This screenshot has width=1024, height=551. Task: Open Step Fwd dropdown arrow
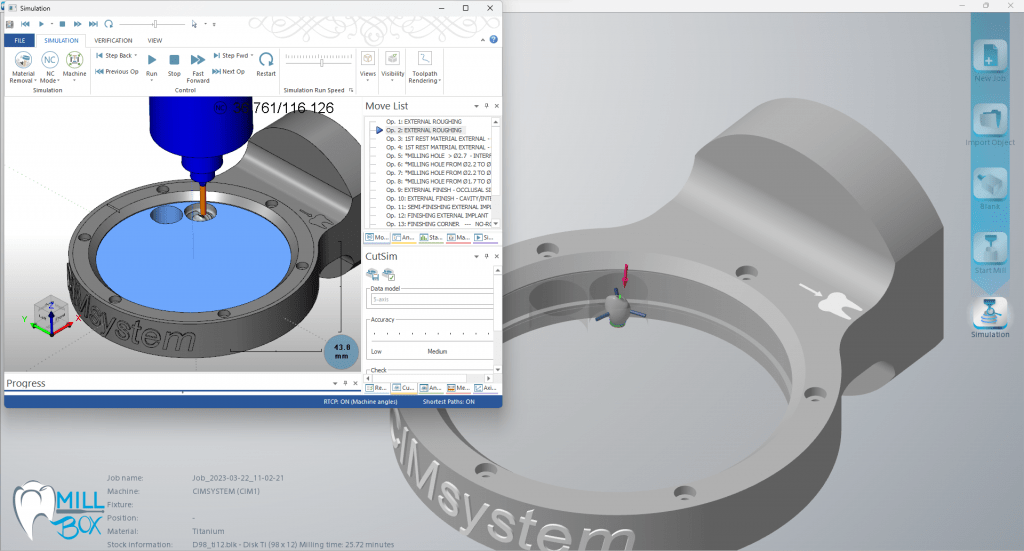(x=251, y=55)
